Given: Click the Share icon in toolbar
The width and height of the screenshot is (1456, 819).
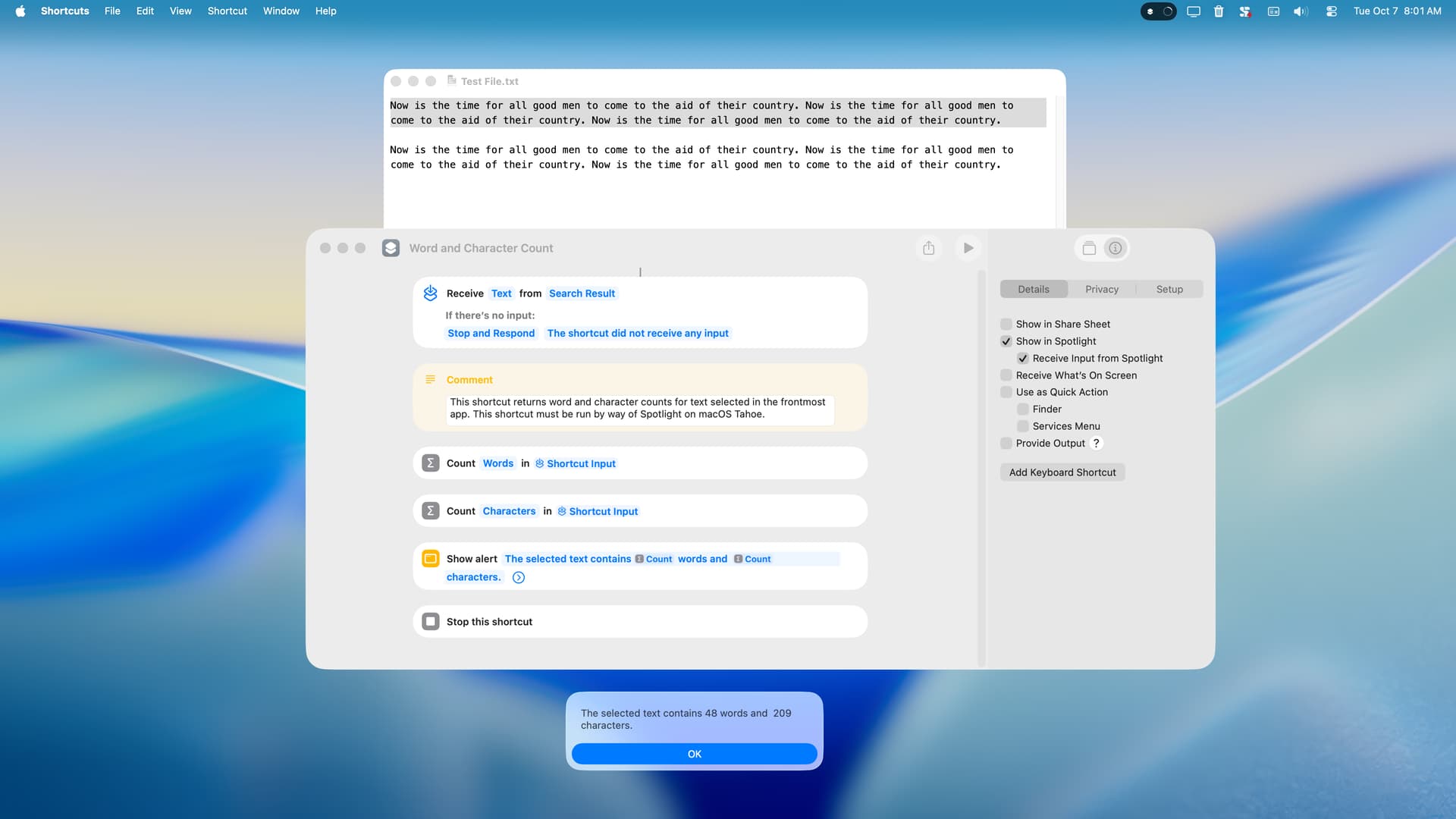Looking at the screenshot, I should [x=928, y=248].
